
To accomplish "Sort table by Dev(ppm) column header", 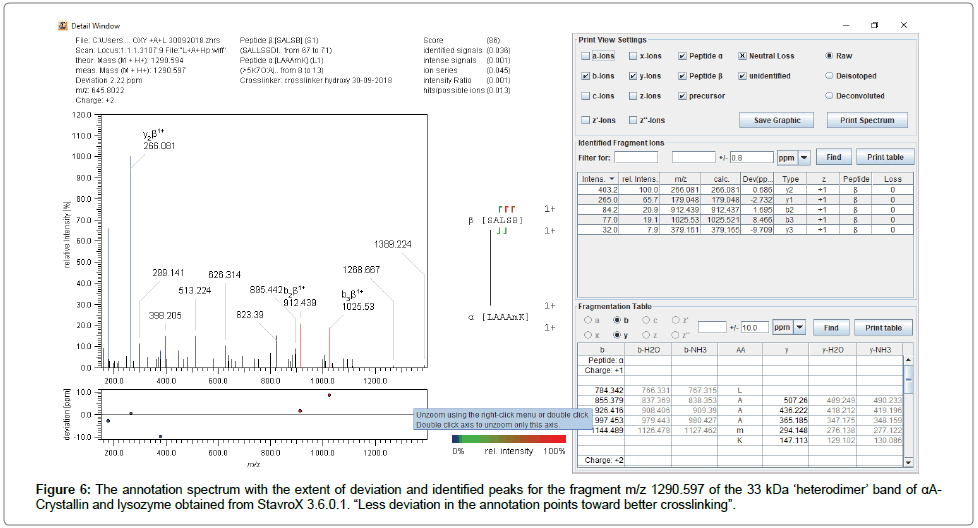I will tap(757, 179).
